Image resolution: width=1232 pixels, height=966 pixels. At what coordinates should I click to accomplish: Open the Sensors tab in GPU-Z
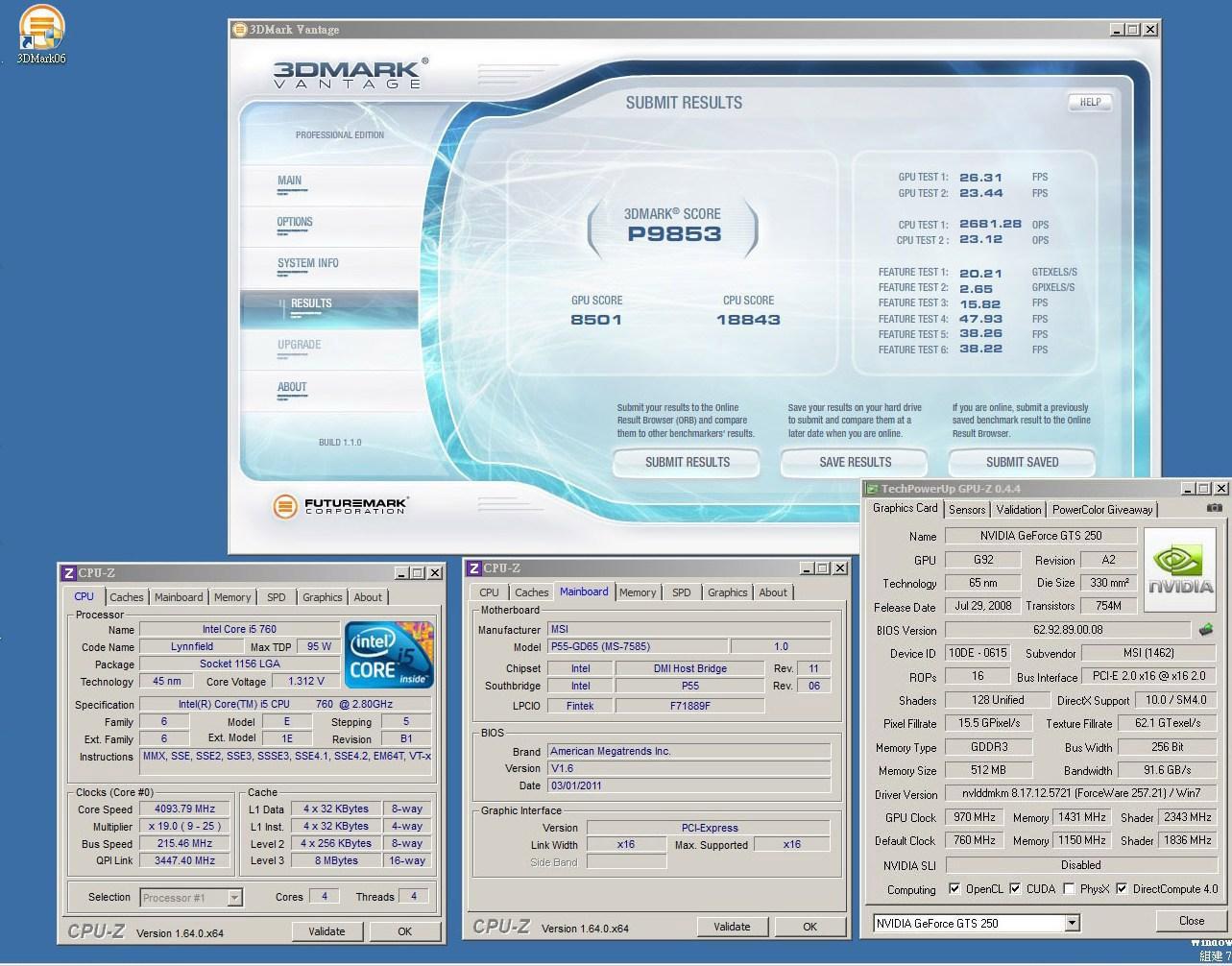click(967, 510)
